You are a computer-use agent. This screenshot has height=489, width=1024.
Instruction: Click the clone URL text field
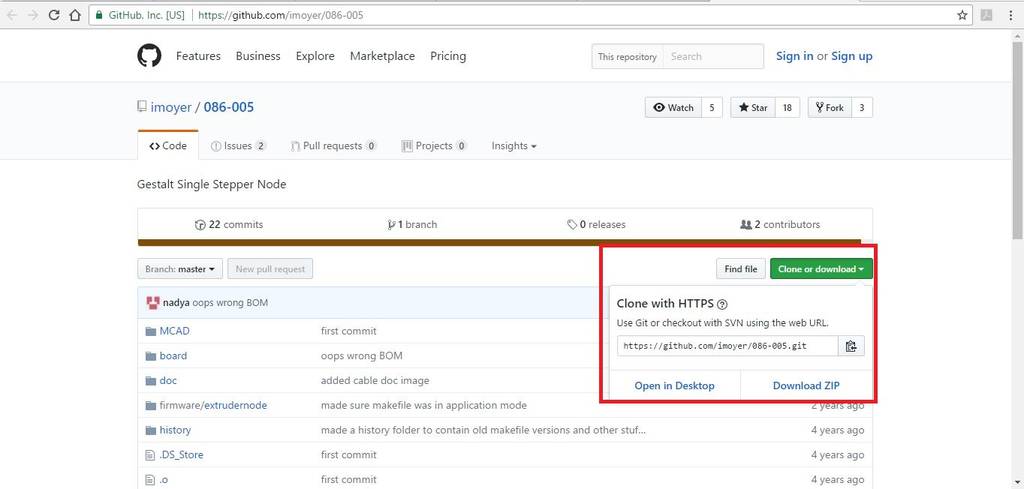[728, 346]
